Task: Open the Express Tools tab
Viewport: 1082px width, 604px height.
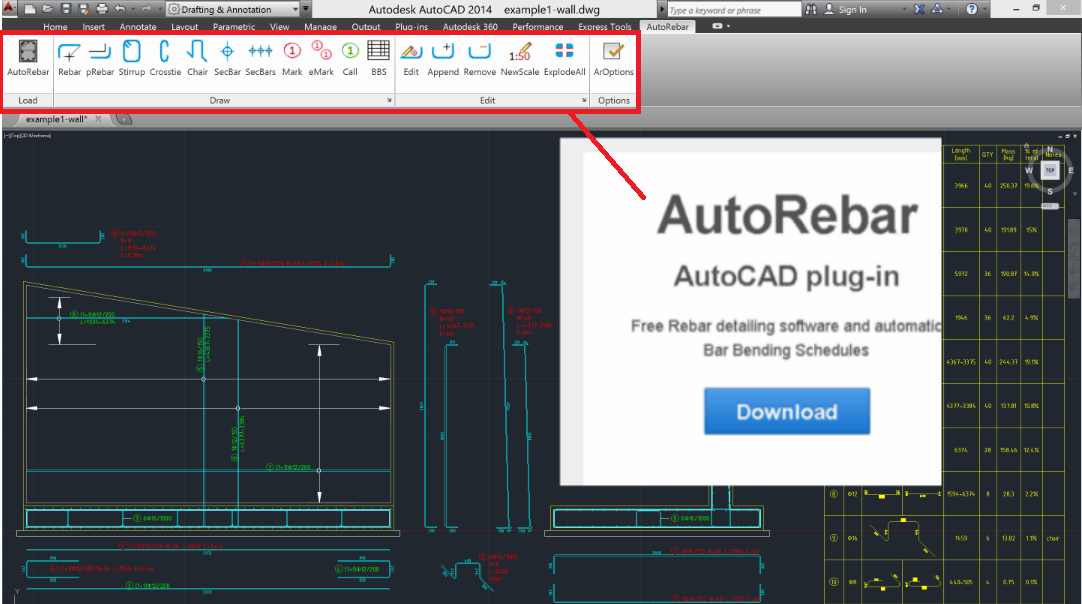Action: click(604, 27)
